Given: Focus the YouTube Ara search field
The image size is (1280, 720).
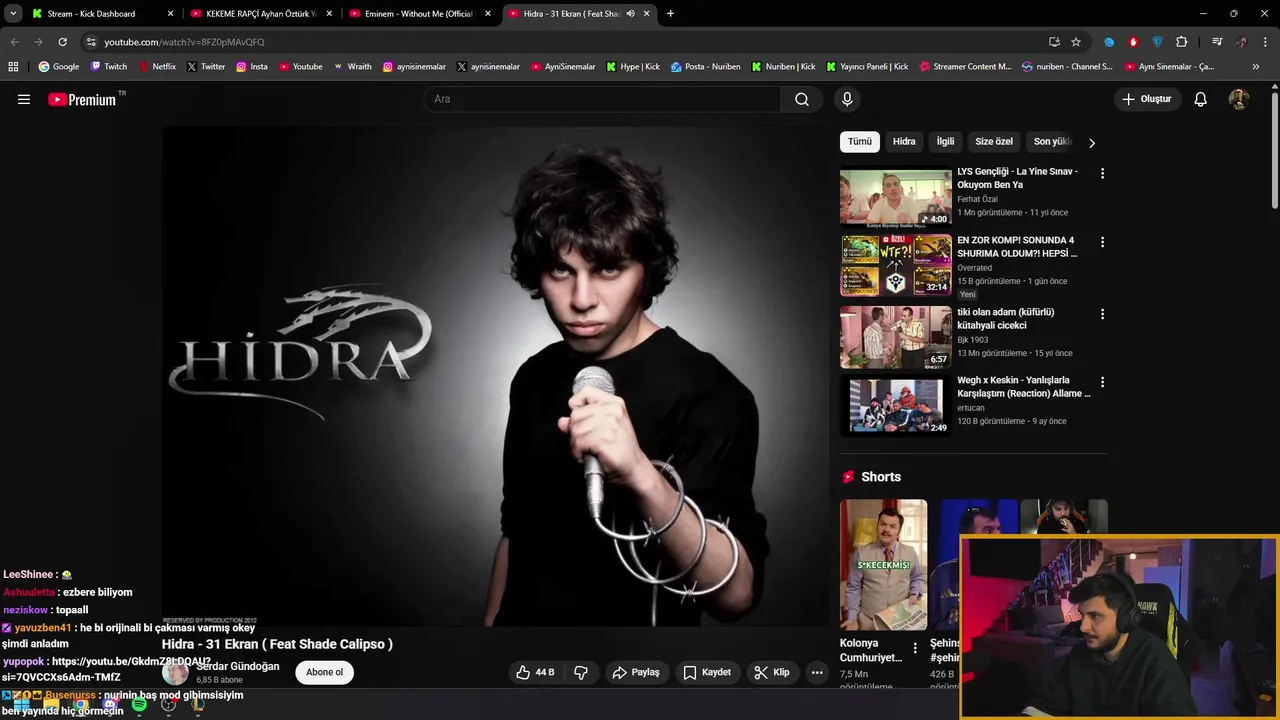Looking at the screenshot, I should [603, 99].
